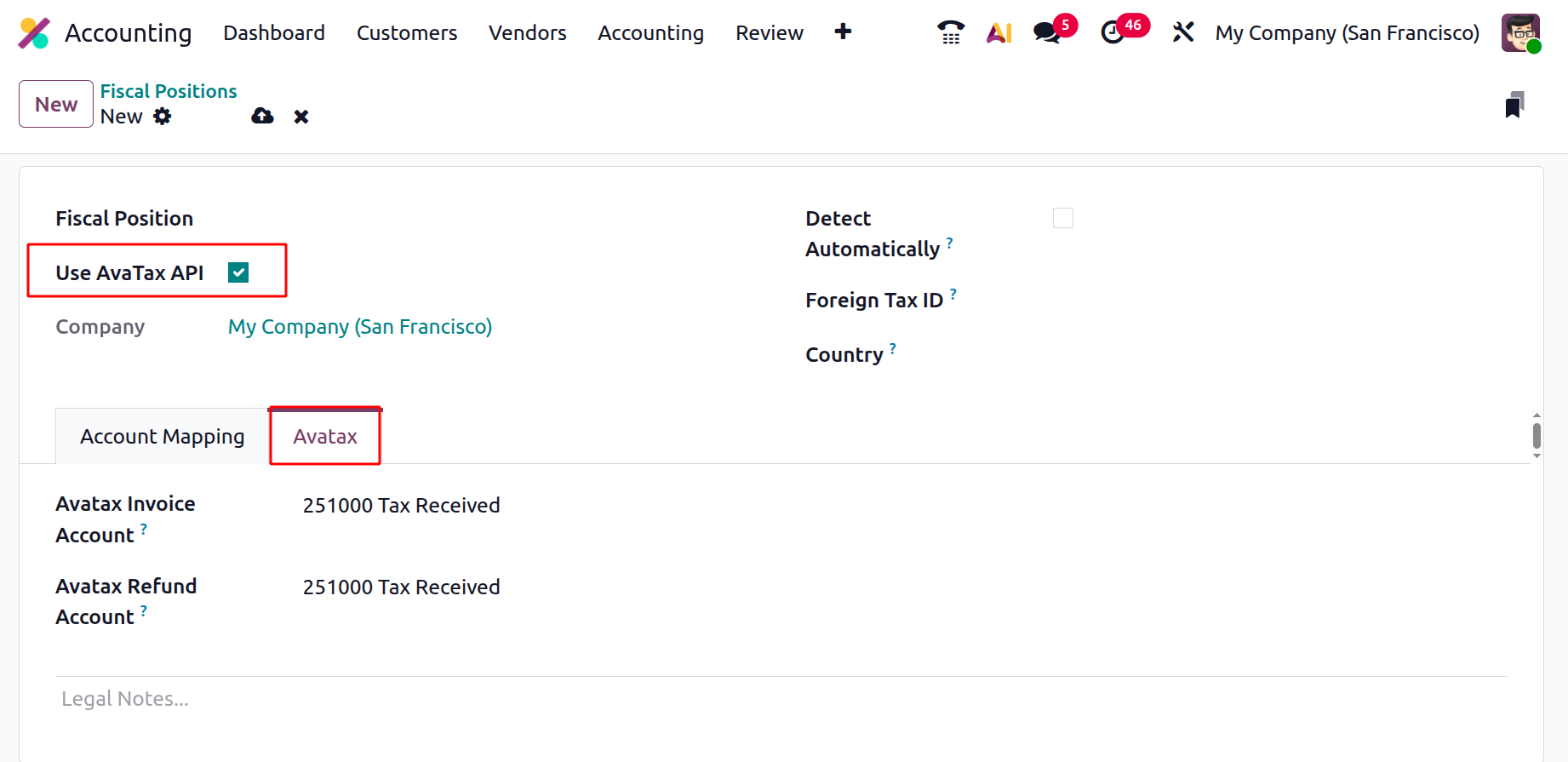Open the Avatax Invoice Account dropdown field
Image resolution: width=1568 pixels, height=762 pixels.
click(x=401, y=506)
